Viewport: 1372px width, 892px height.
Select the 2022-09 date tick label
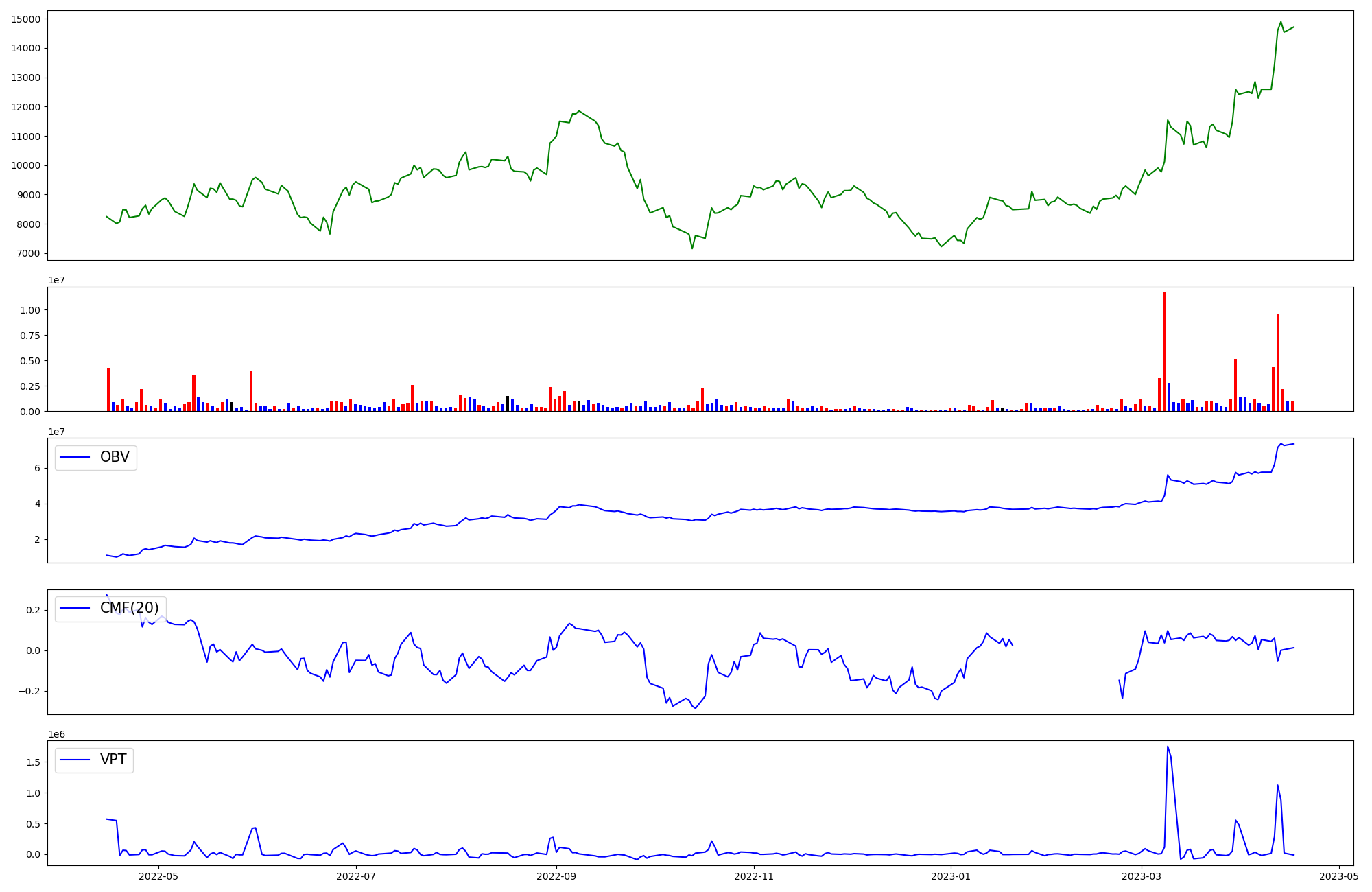pyautogui.click(x=556, y=876)
